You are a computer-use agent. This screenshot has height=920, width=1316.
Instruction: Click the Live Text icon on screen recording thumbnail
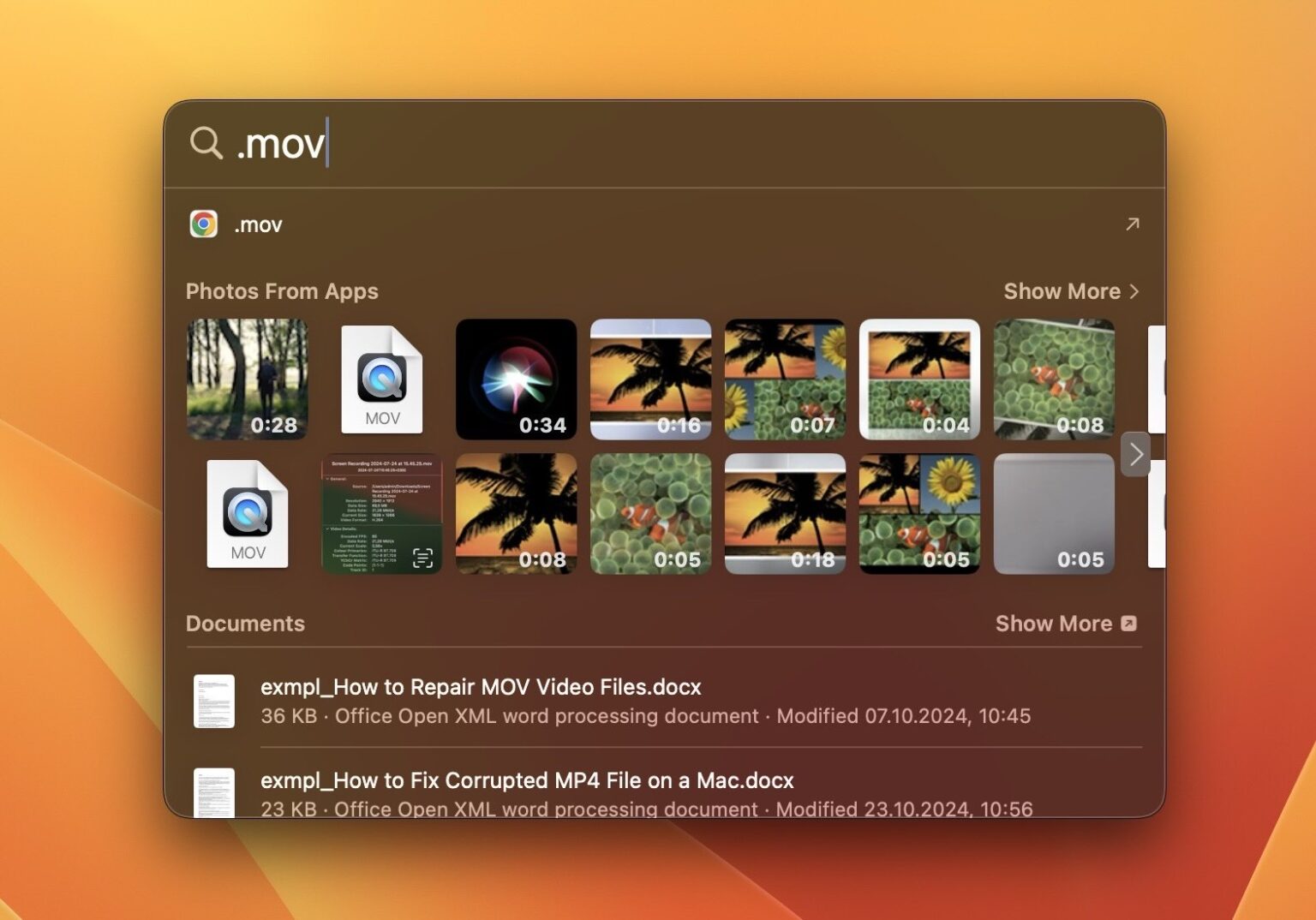click(423, 555)
